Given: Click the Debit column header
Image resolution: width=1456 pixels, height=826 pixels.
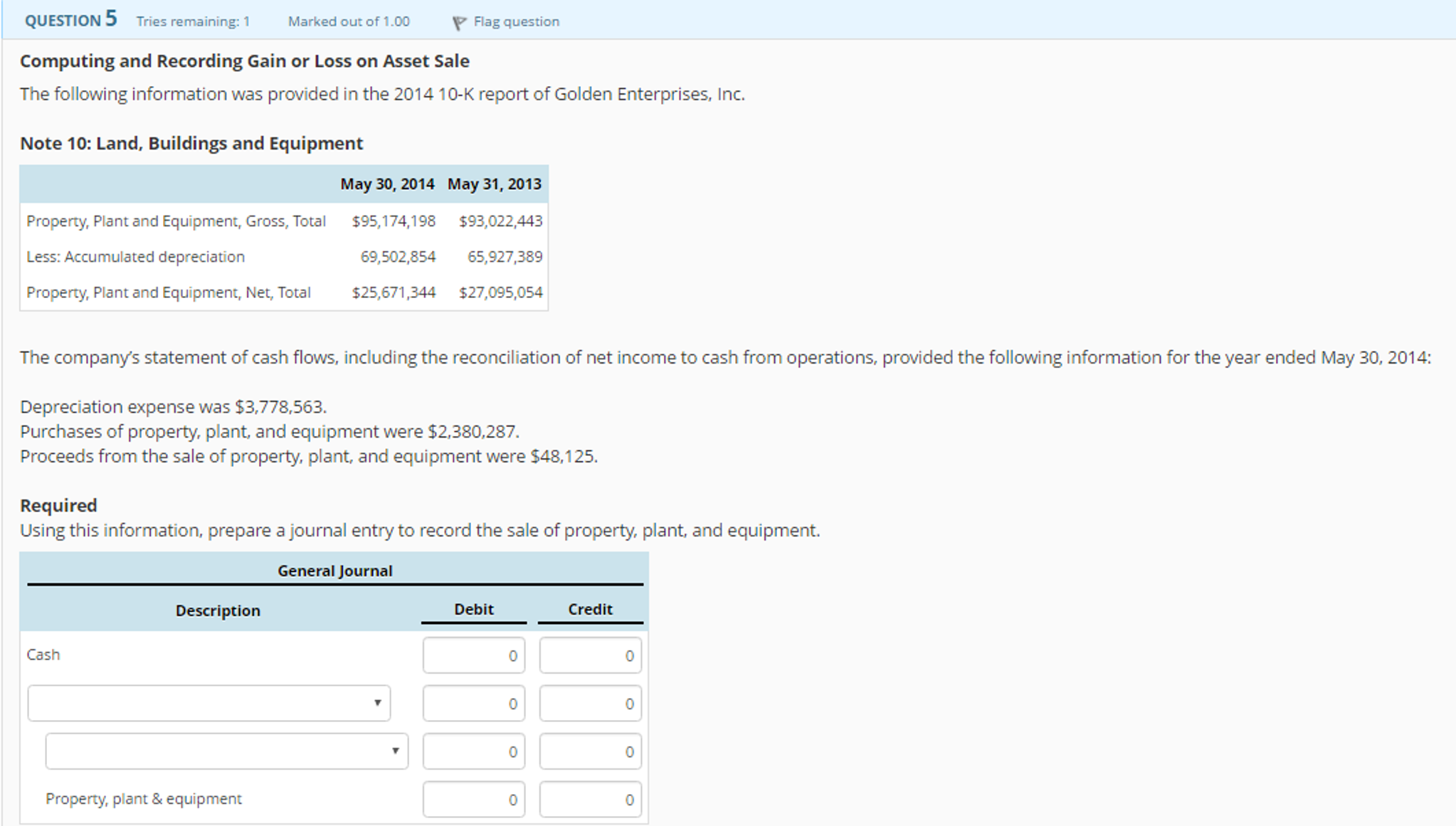Looking at the screenshot, I should 473,609.
